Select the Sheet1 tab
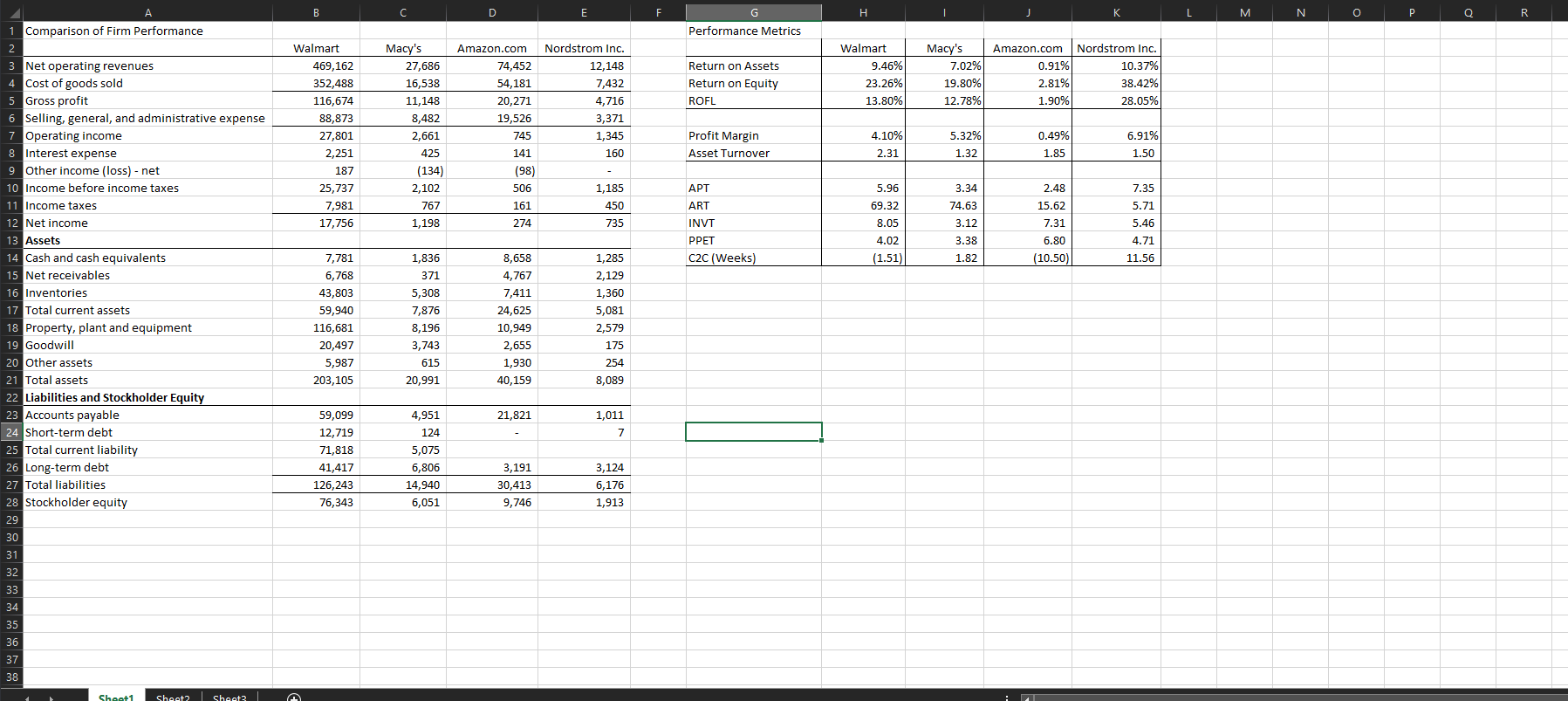The height and width of the screenshot is (701, 1568). point(116,697)
